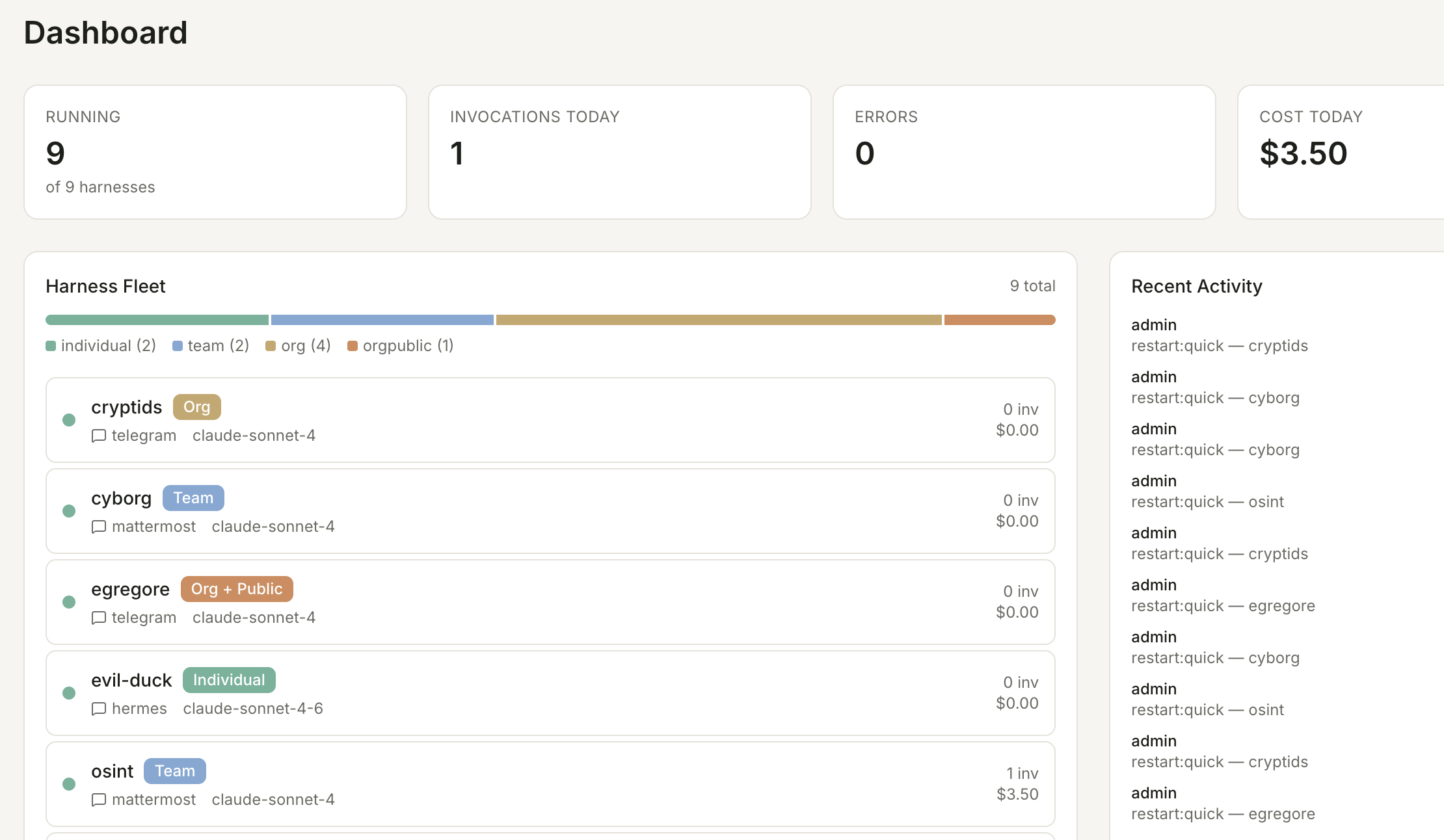Click the Errors stat card
This screenshot has width=1444, height=840.
coord(1024,152)
